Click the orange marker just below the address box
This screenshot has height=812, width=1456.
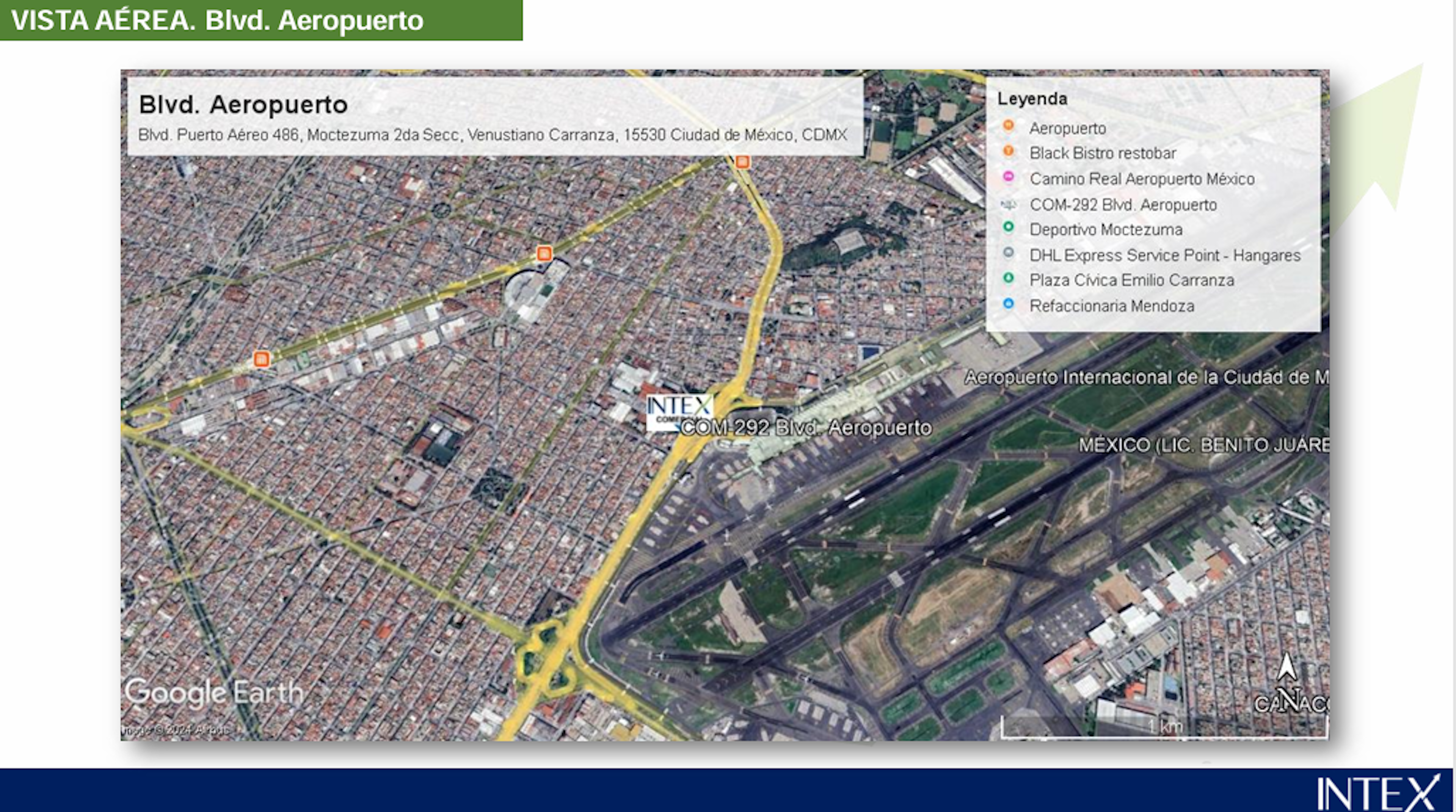click(743, 161)
